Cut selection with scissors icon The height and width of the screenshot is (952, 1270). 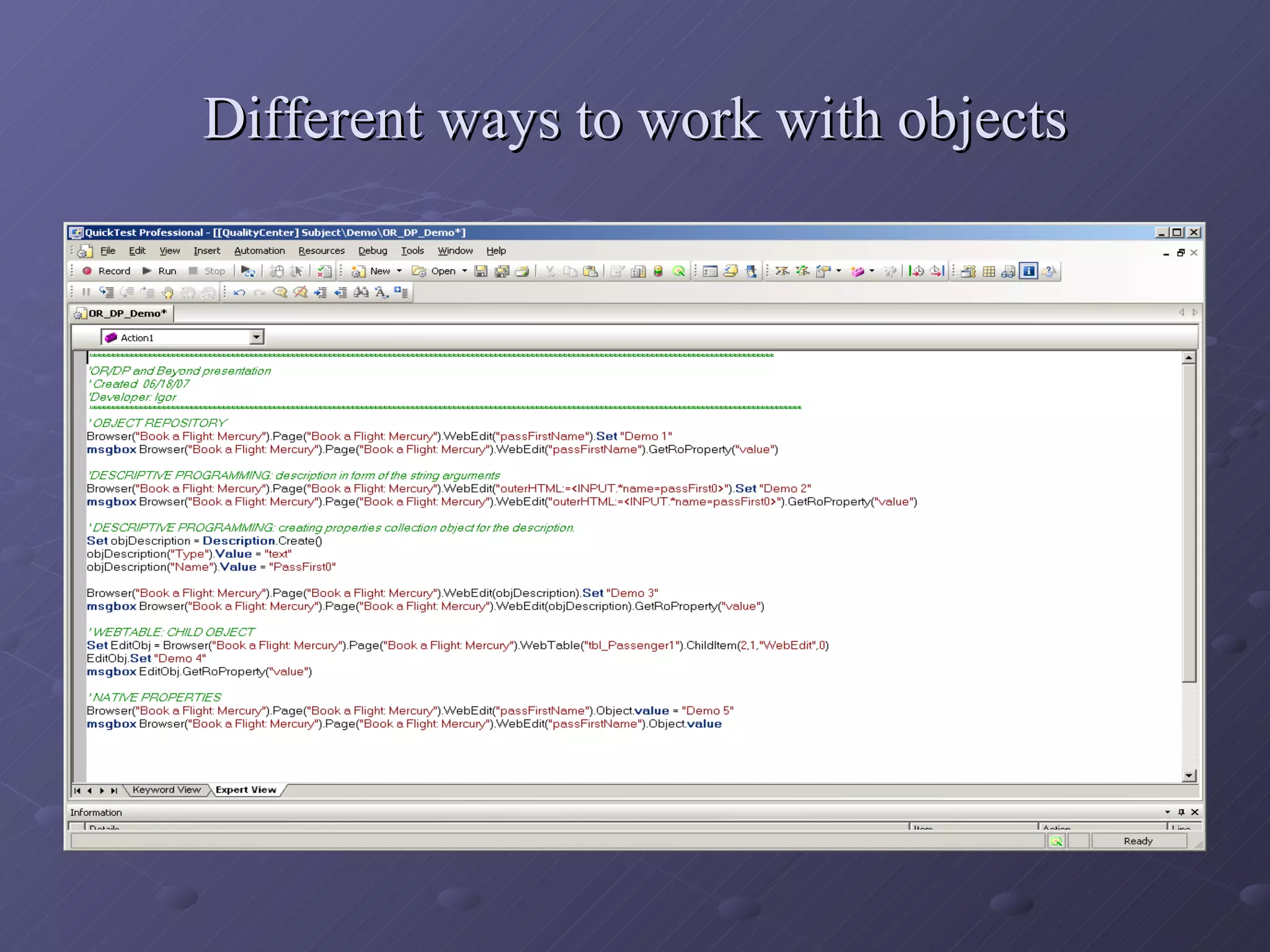point(550,271)
